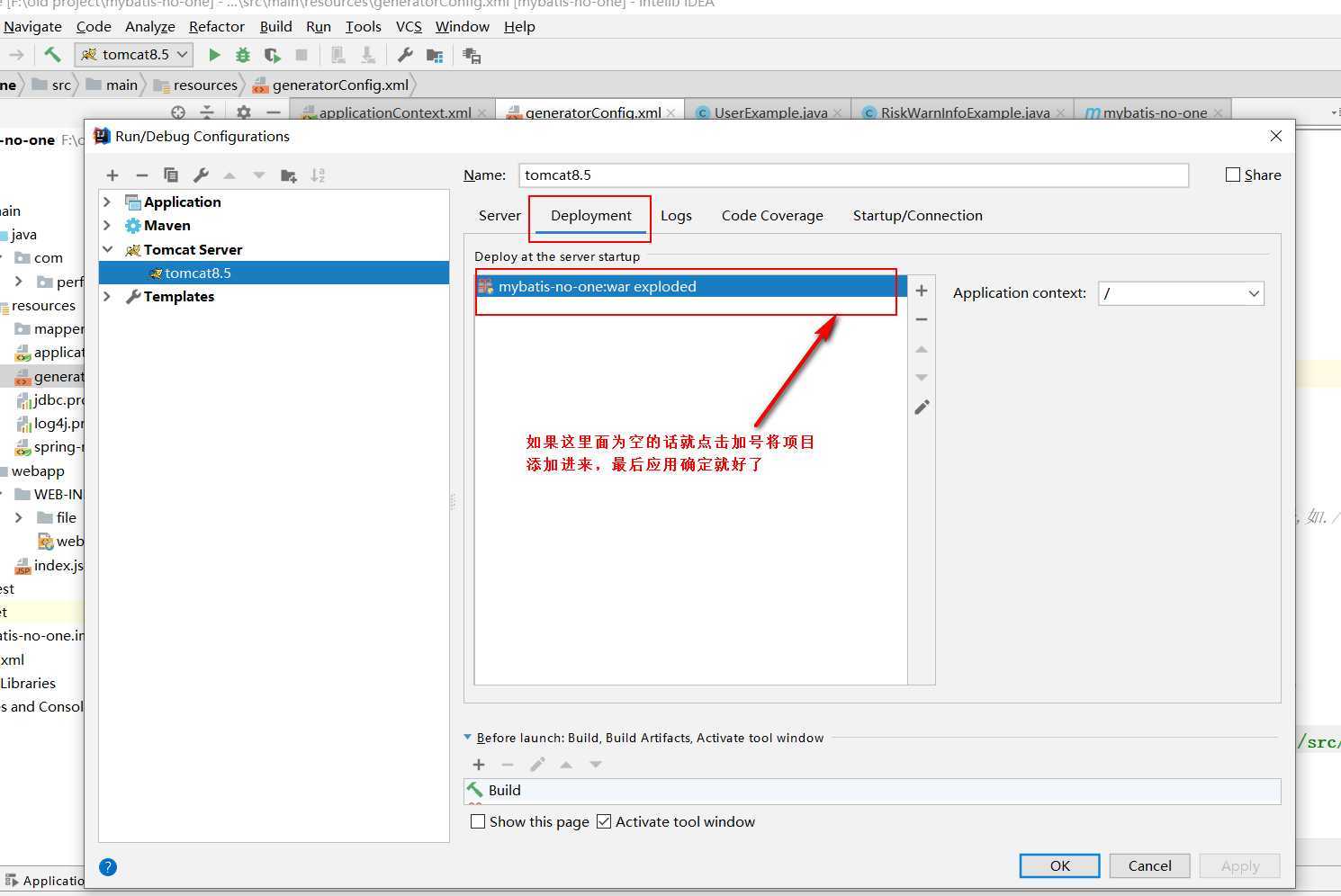Expand the Templates node
The image size is (1341, 896).
click(x=107, y=296)
